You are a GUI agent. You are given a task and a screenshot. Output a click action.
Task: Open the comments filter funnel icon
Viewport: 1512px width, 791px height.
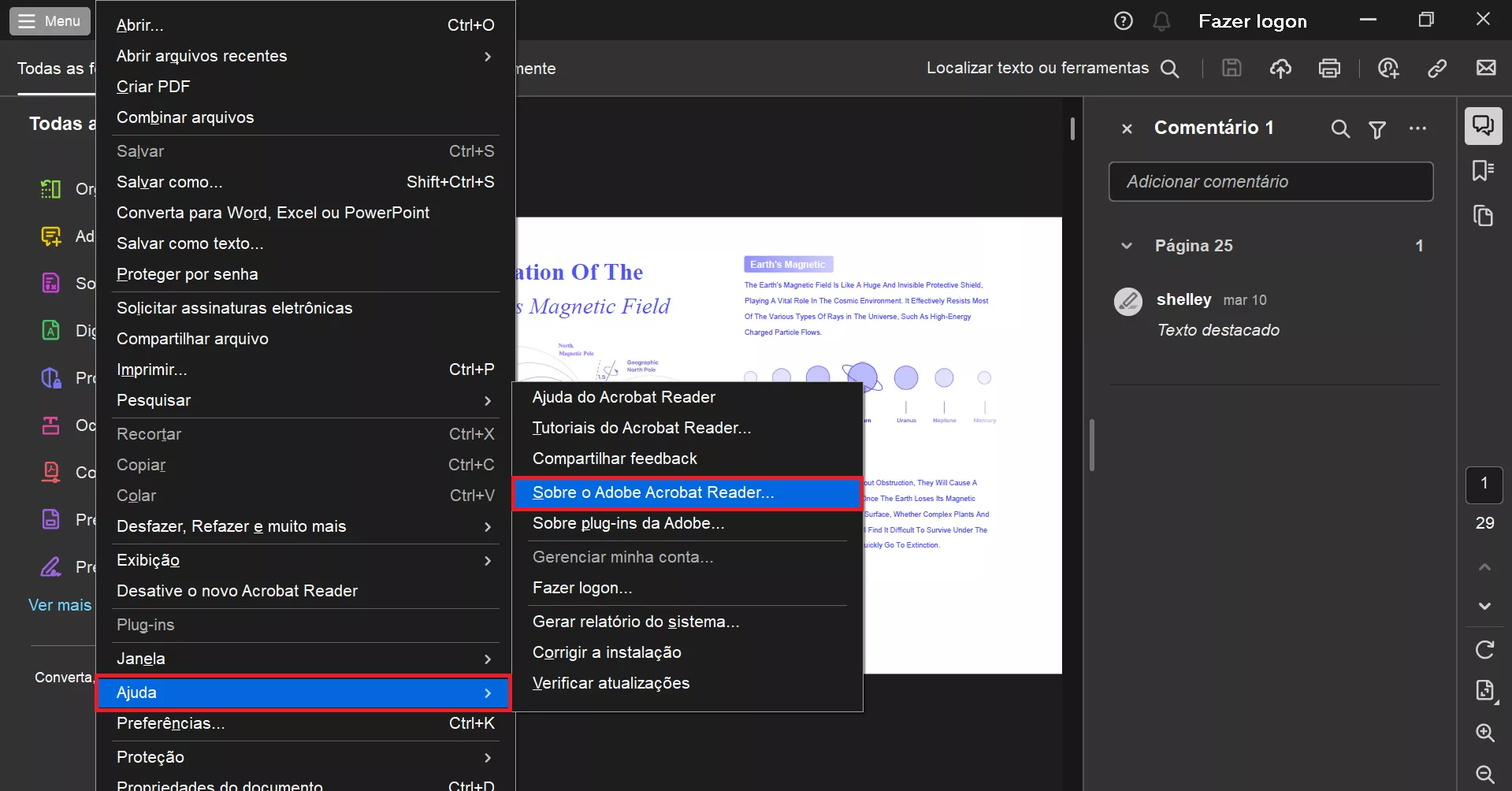1377,129
